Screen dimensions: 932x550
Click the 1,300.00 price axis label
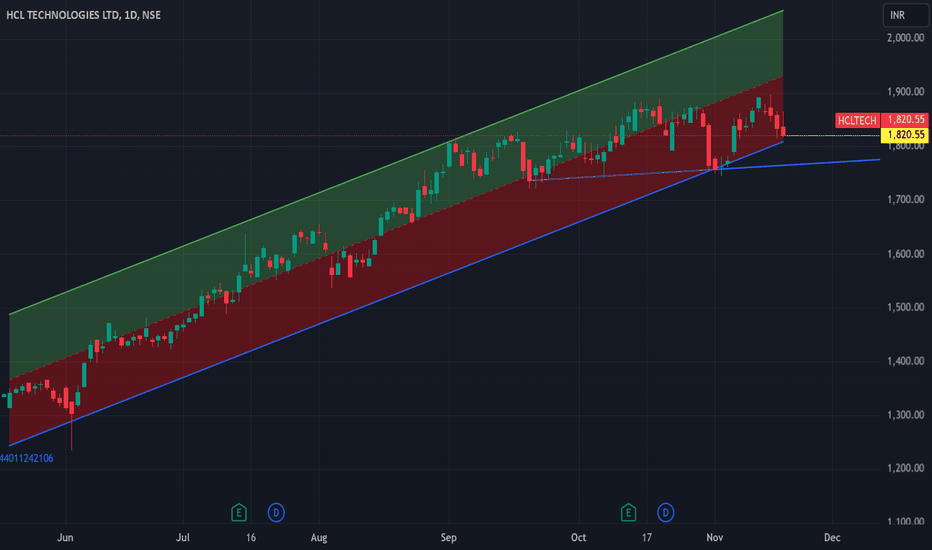pos(905,415)
